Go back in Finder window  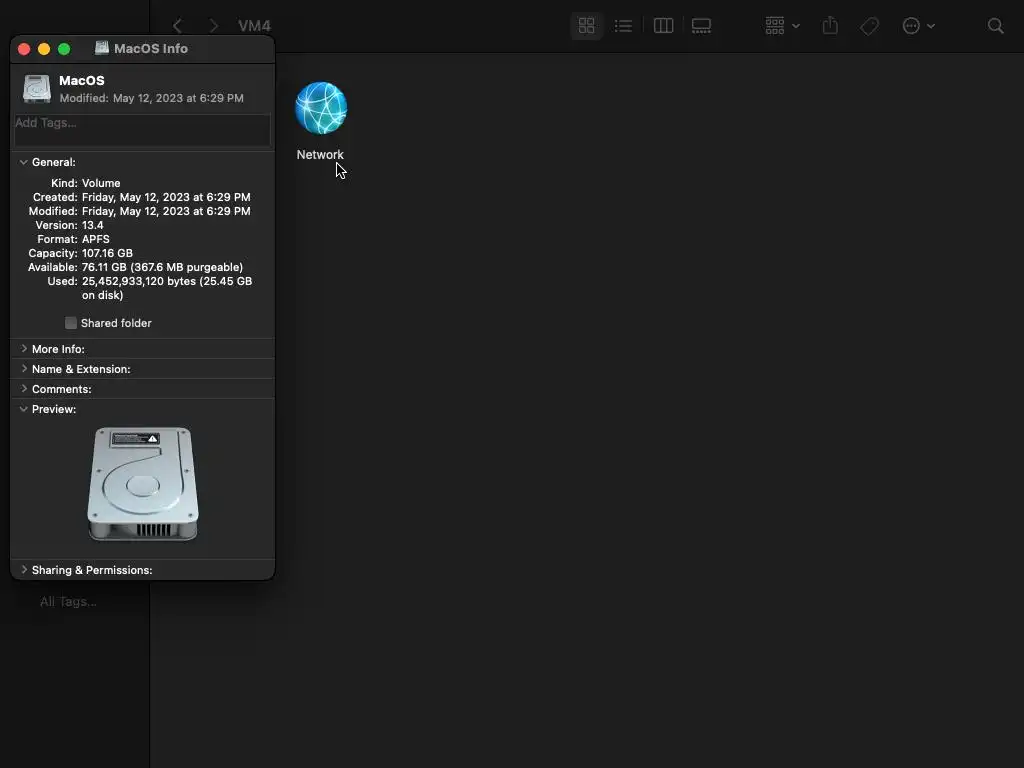pos(177,26)
